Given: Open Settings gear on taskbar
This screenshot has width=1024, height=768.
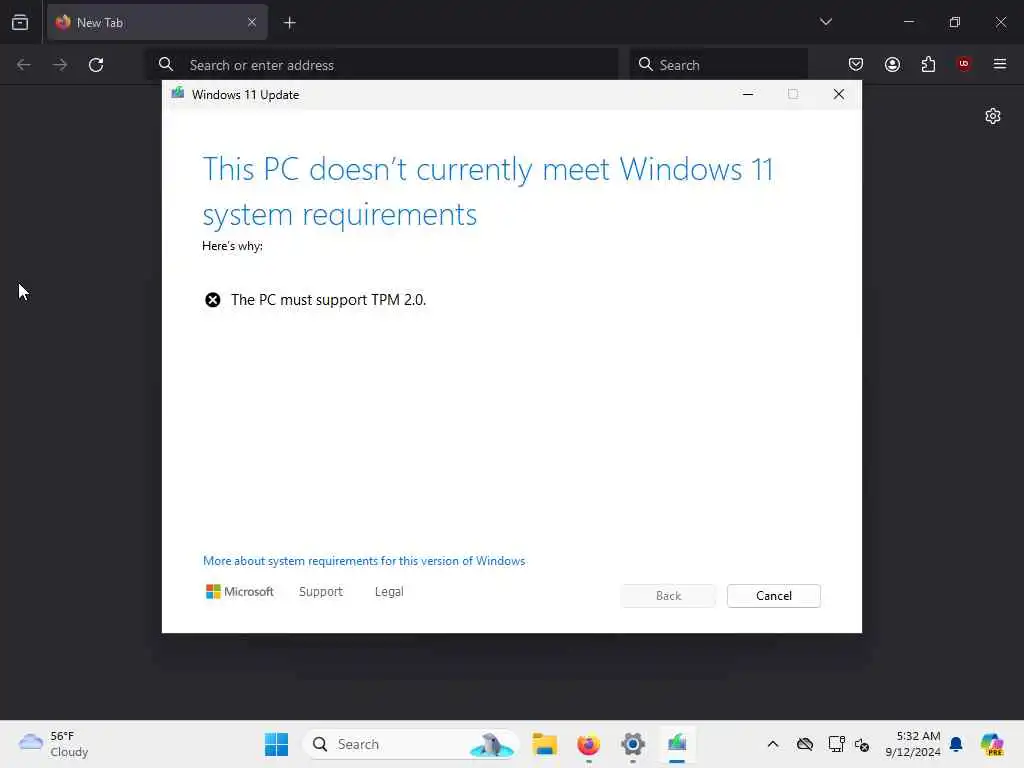Looking at the screenshot, I should (633, 744).
